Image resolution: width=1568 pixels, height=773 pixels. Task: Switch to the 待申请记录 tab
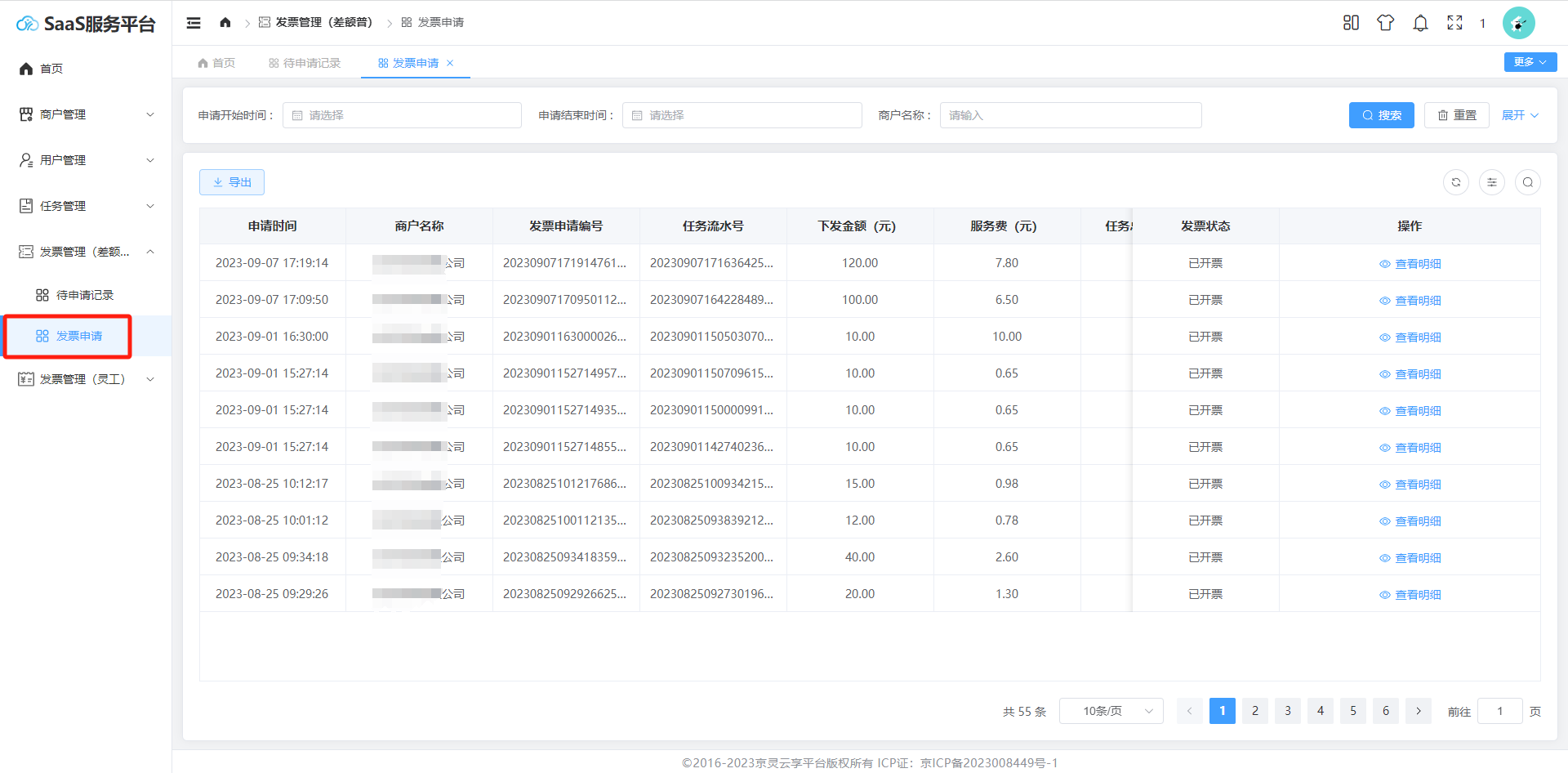coord(305,63)
